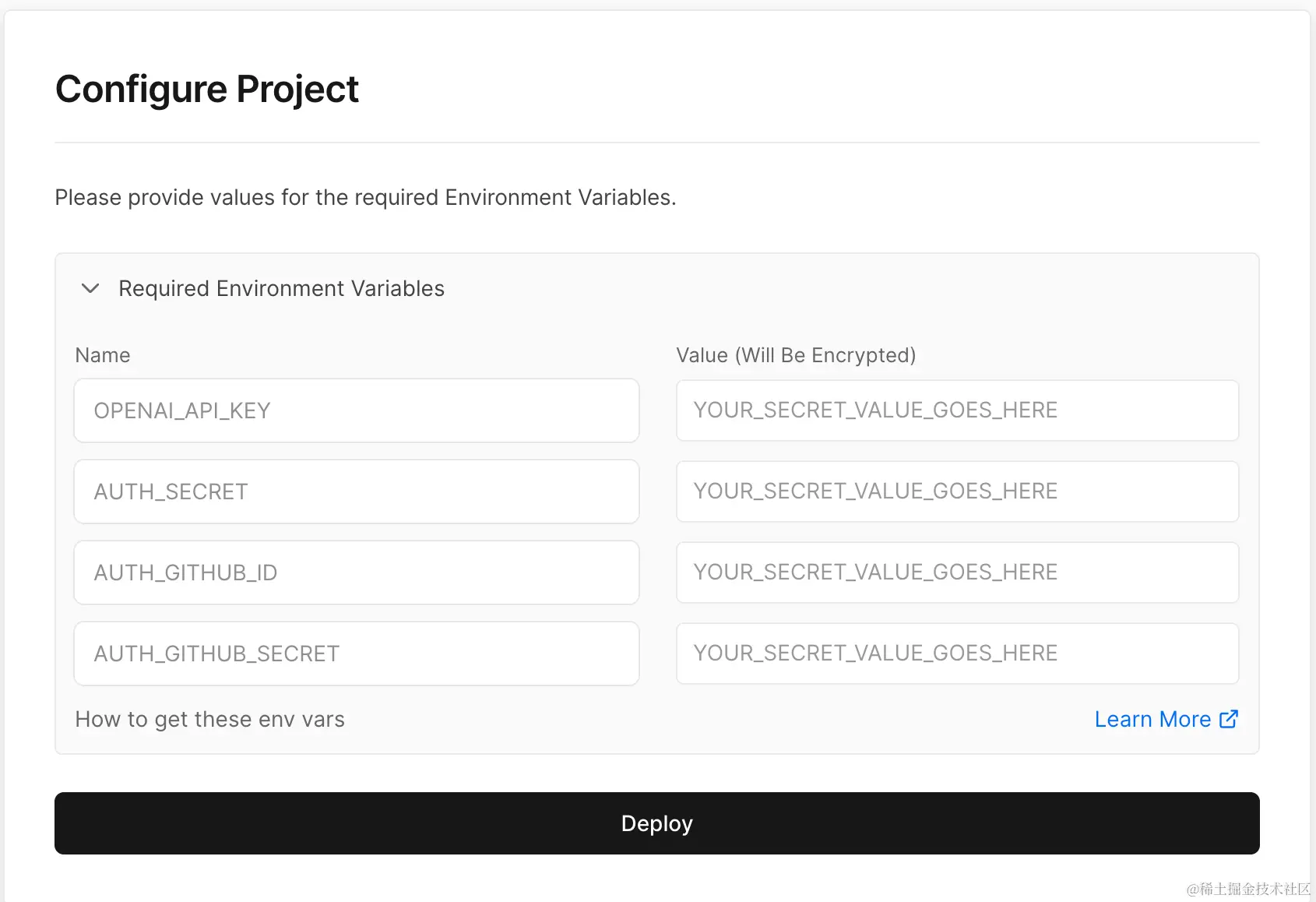Image resolution: width=1316 pixels, height=902 pixels.
Task: Enter the secret value box for AUTH_SECRET
Action: pos(957,492)
